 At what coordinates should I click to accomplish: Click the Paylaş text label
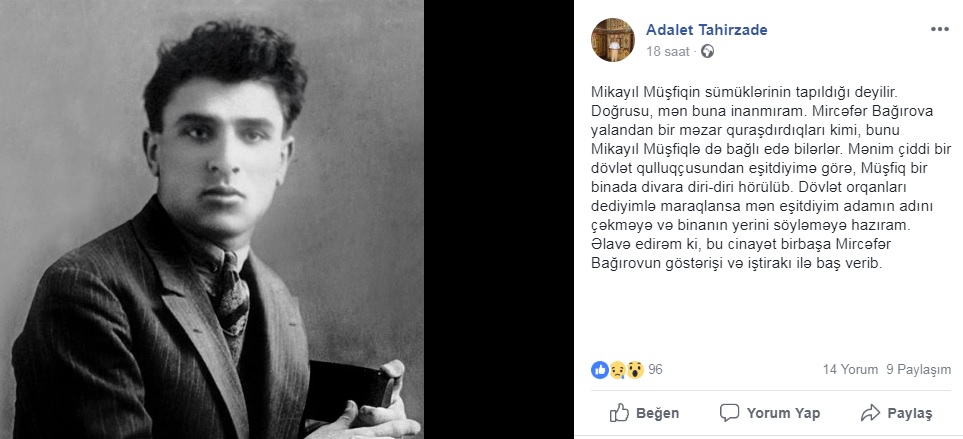[910, 413]
